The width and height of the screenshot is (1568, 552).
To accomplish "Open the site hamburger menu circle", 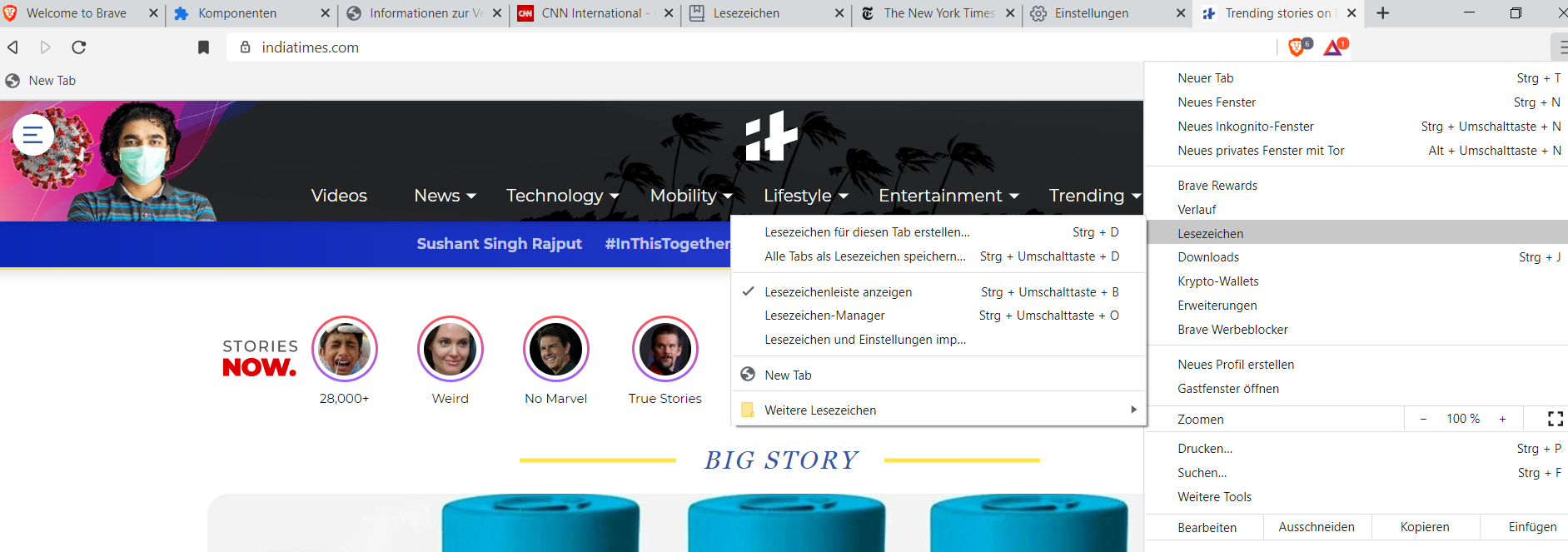I will click(x=33, y=135).
